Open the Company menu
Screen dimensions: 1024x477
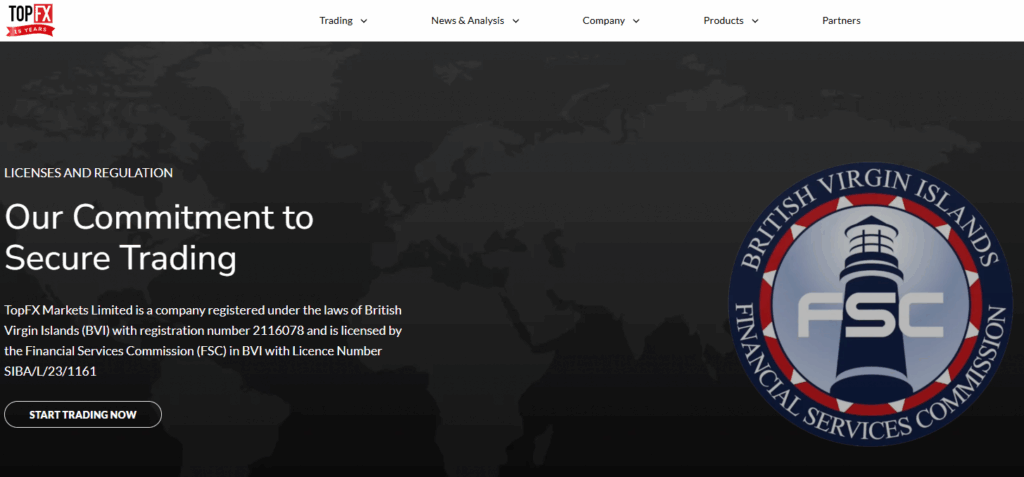pos(603,21)
